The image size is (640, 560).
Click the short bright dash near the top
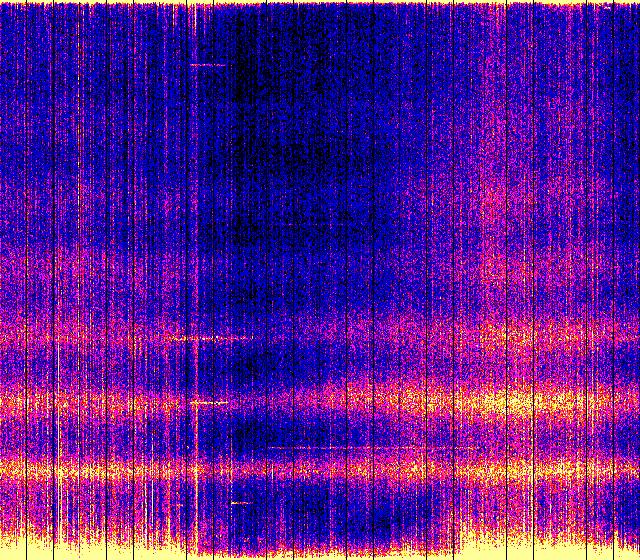click(208, 65)
